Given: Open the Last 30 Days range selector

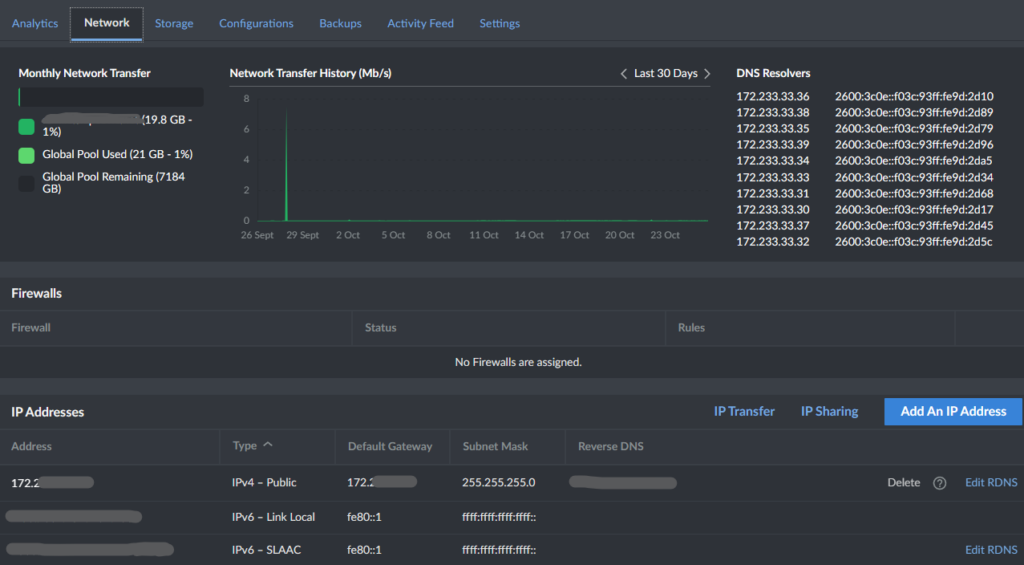Looking at the screenshot, I should click(x=665, y=73).
